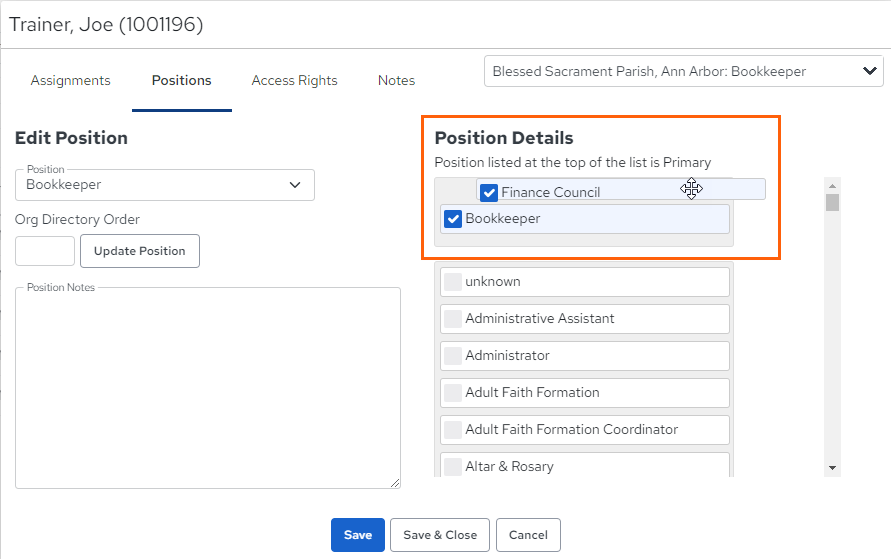Click the chevron arrow of parish selector
The height and width of the screenshot is (559, 891).
869,71
